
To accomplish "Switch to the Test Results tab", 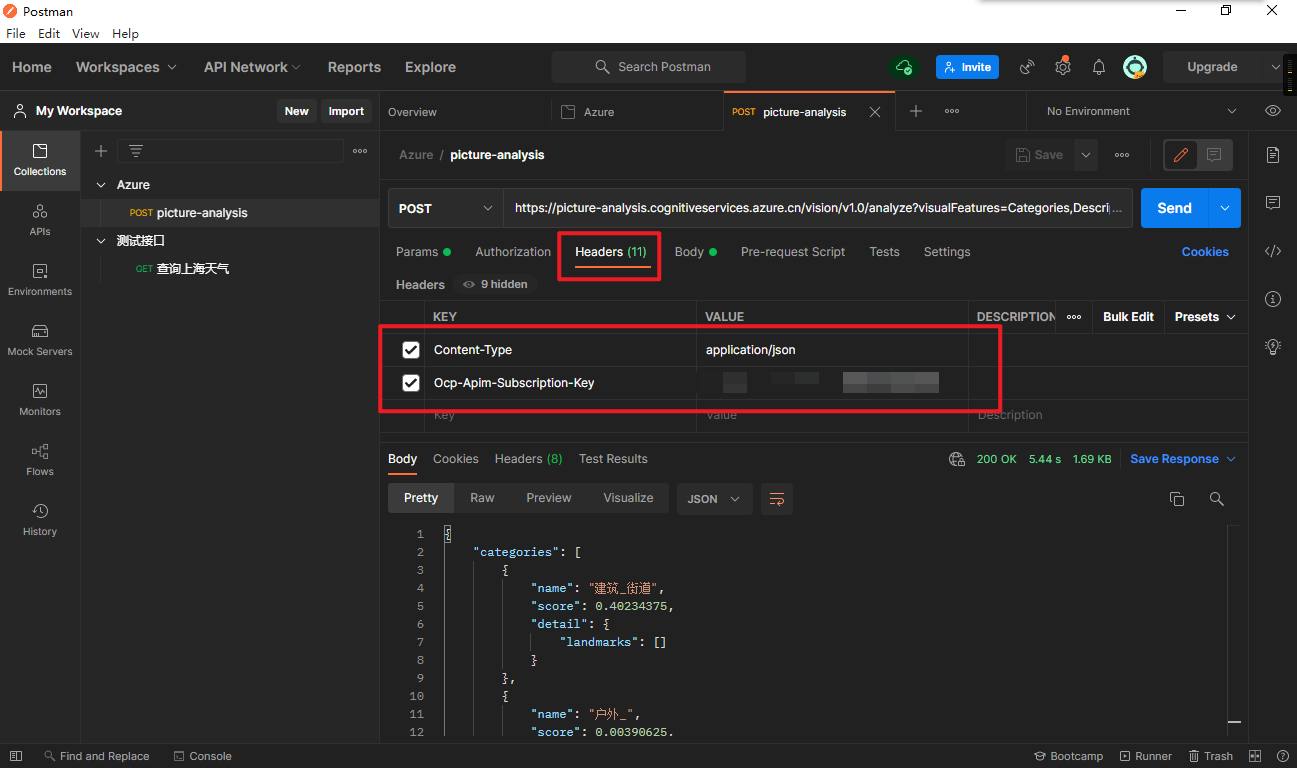I will click(613, 459).
